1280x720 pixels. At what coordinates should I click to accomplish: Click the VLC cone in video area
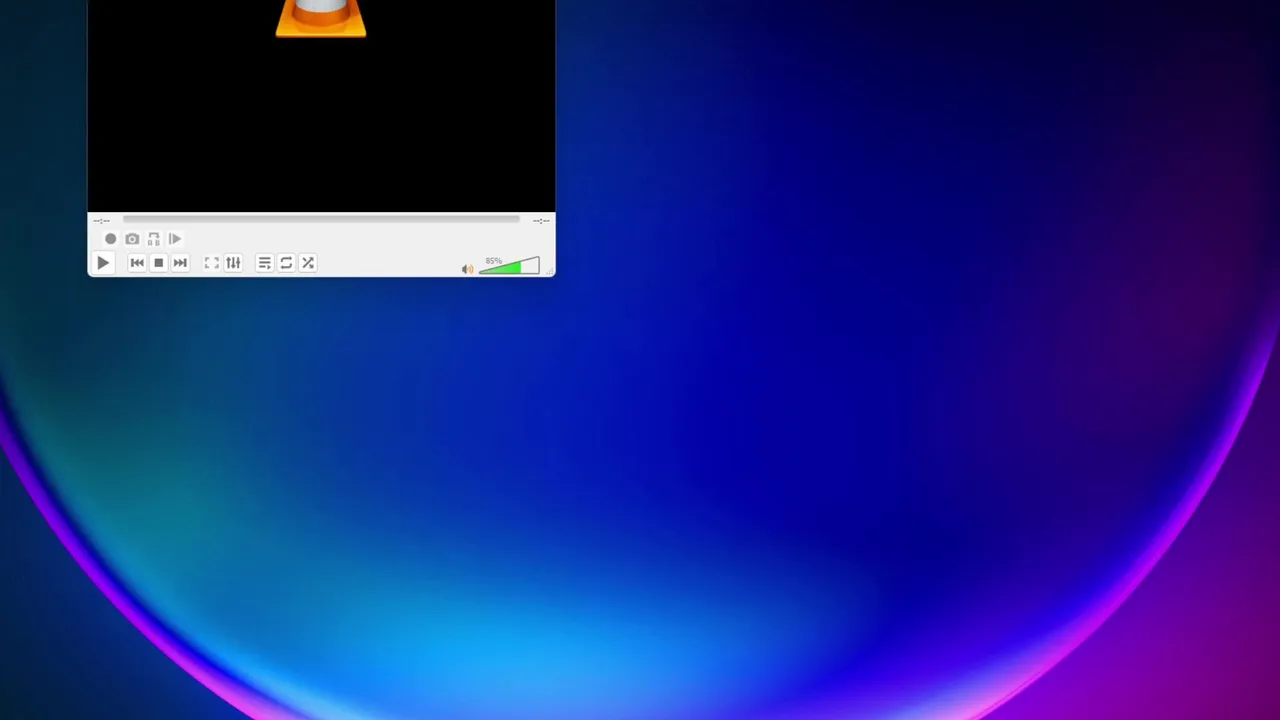click(321, 18)
